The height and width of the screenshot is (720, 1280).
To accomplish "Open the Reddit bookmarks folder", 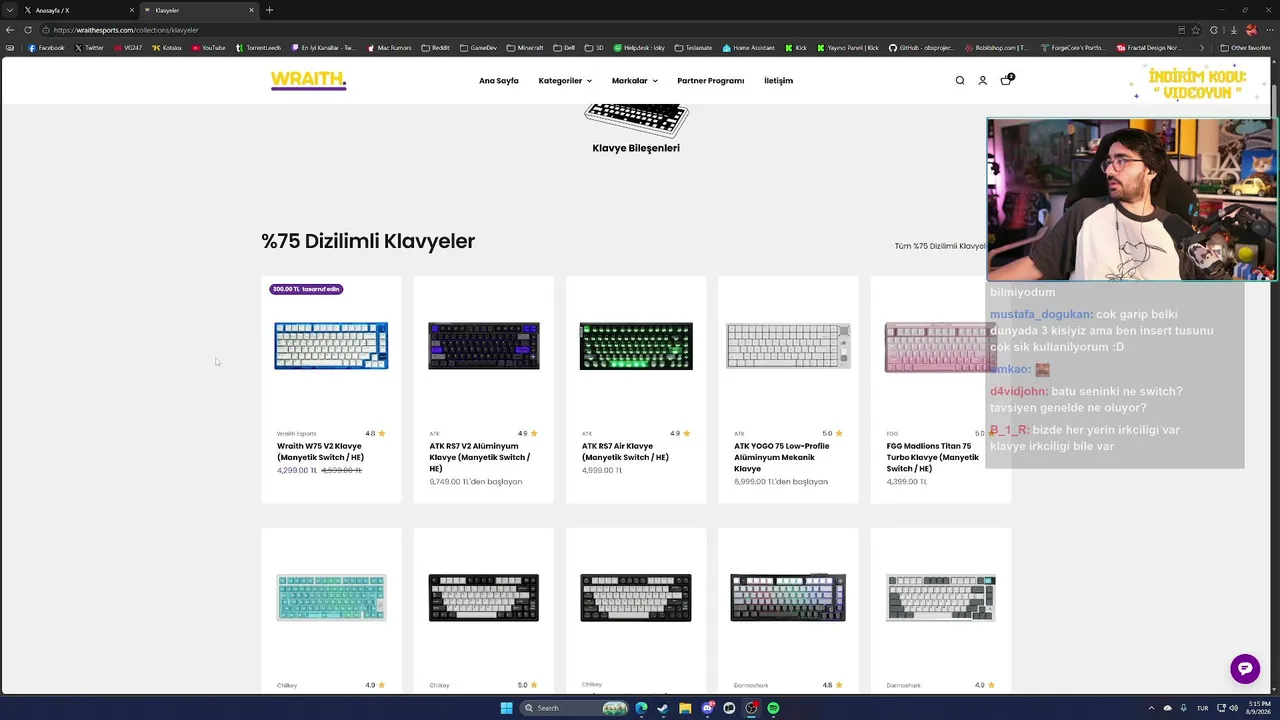I will (x=436, y=48).
